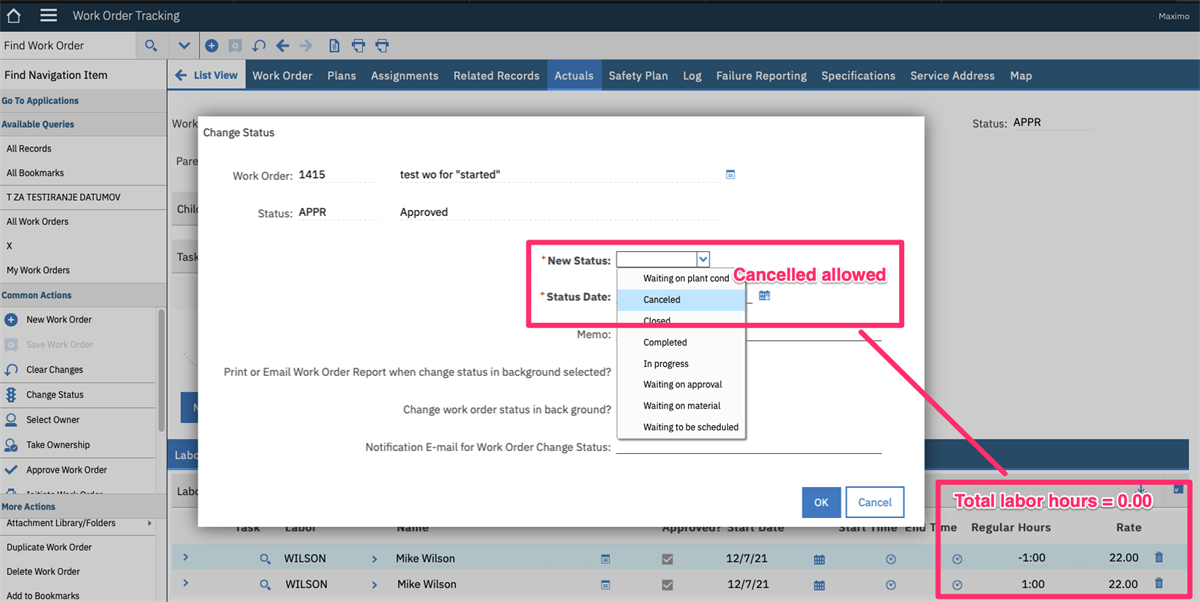Click the second printer toolbar icon
1200x602 pixels.
pos(382,46)
